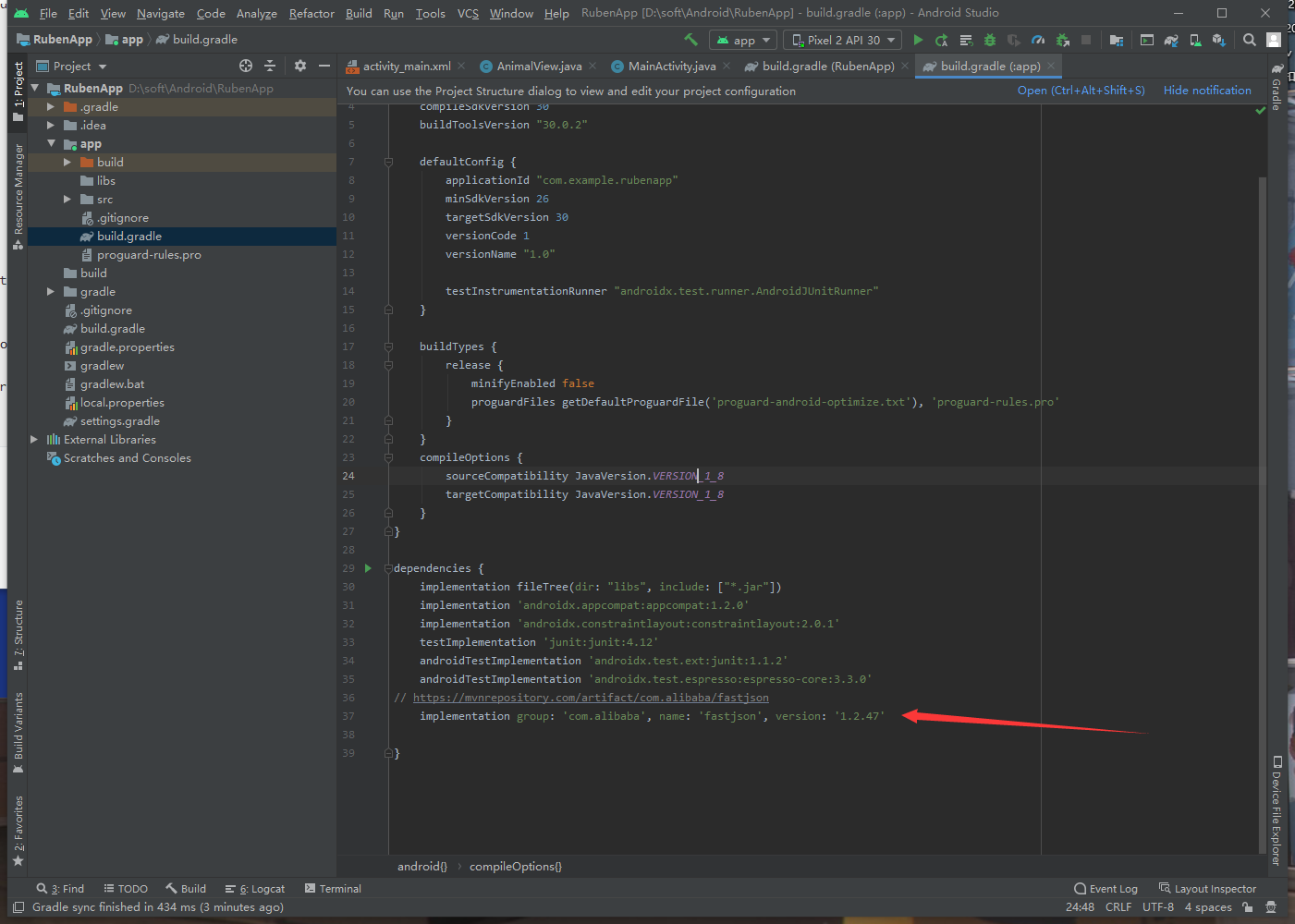Open the Refactor menu
The width and height of the screenshot is (1295, 924).
pos(312,13)
